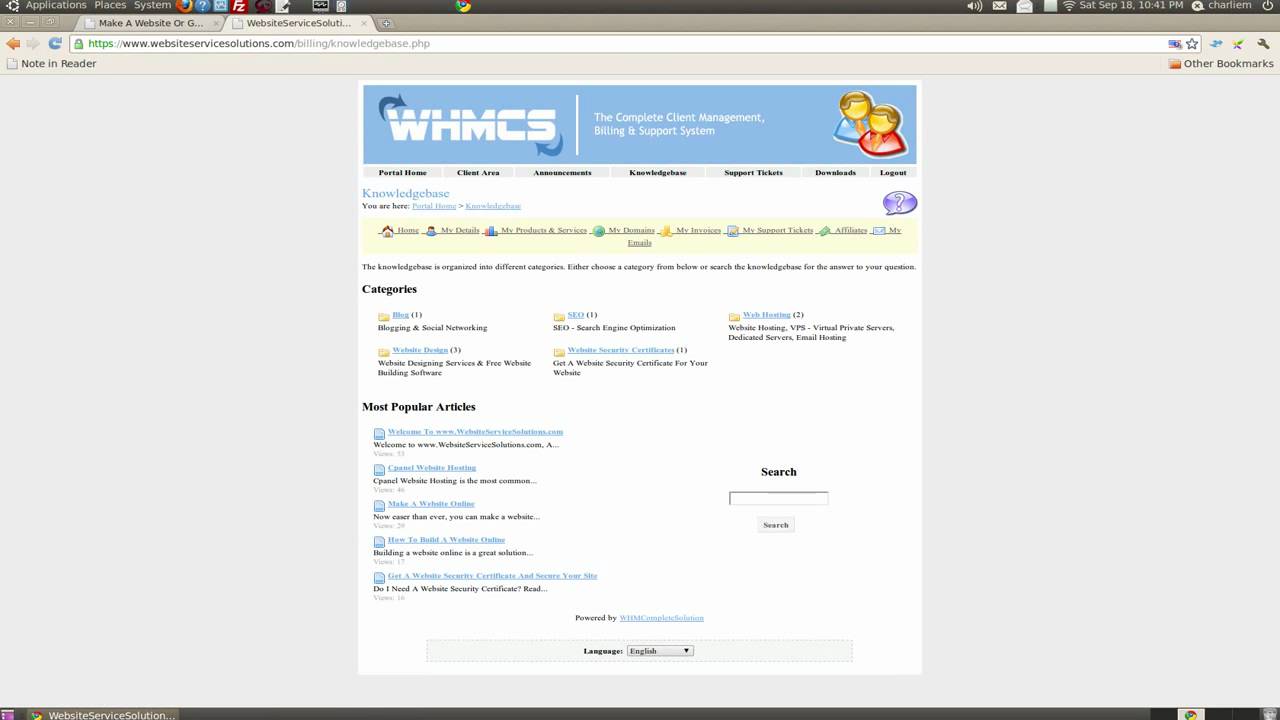Click the Blog category folder icon
Screen dimensions: 1280x720
[384, 316]
